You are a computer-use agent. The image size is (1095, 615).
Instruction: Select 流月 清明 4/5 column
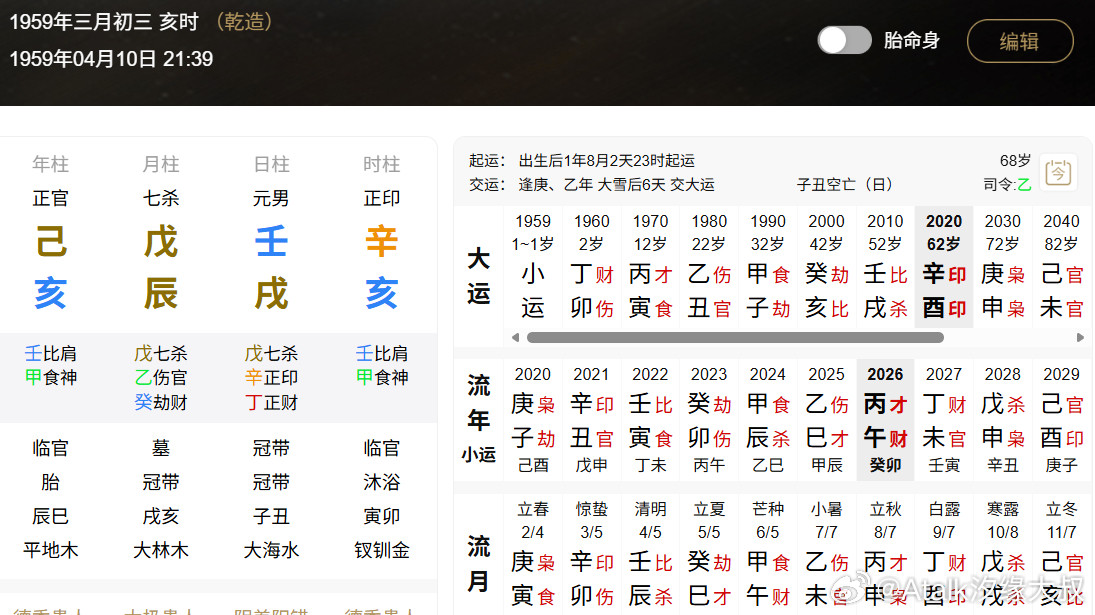[x=650, y=554]
